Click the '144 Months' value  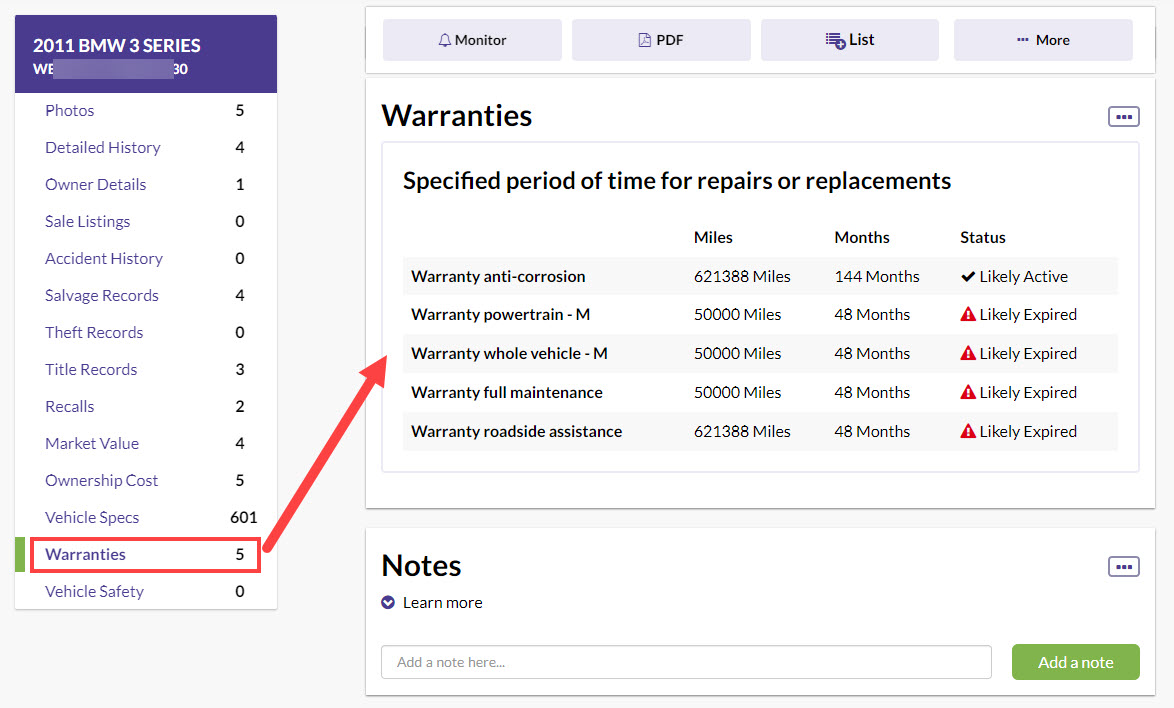pyautogui.click(x=877, y=276)
